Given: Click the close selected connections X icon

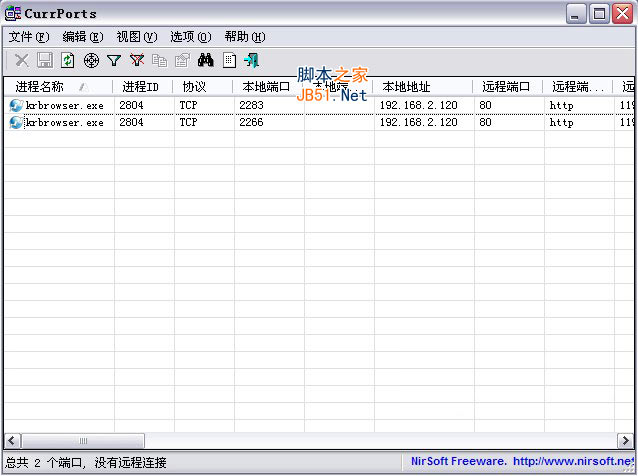Looking at the screenshot, I should (22, 61).
